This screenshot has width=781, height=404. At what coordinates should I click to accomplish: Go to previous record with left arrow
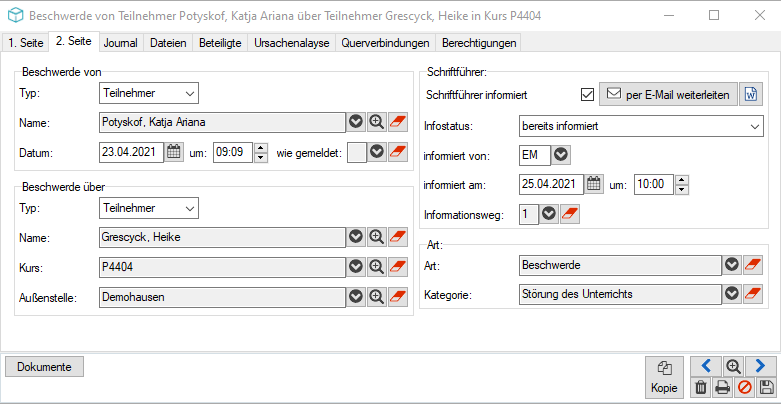[706, 366]
